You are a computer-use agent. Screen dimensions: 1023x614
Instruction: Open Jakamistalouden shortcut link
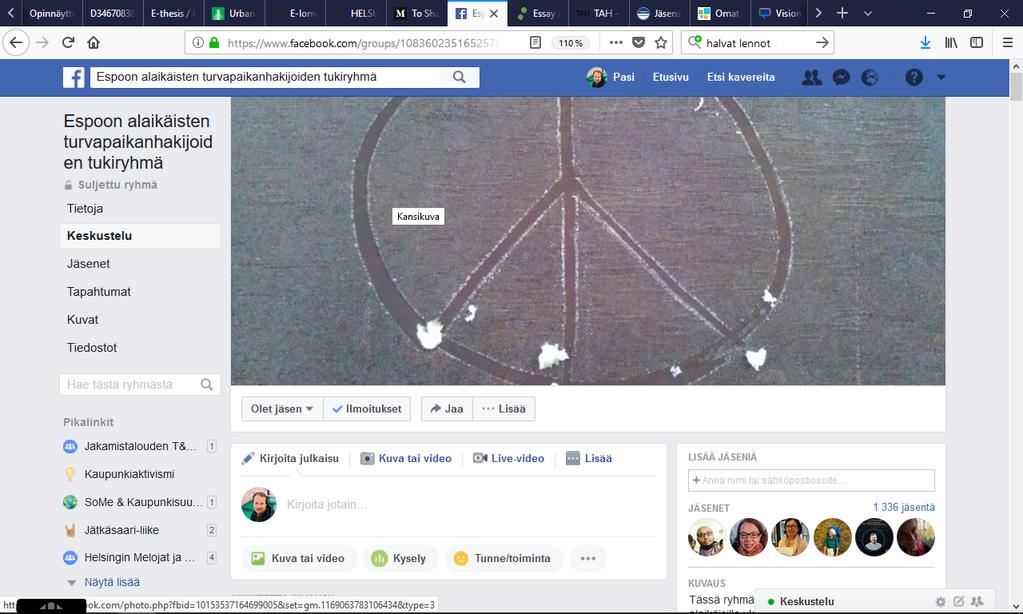coord(140,446)
